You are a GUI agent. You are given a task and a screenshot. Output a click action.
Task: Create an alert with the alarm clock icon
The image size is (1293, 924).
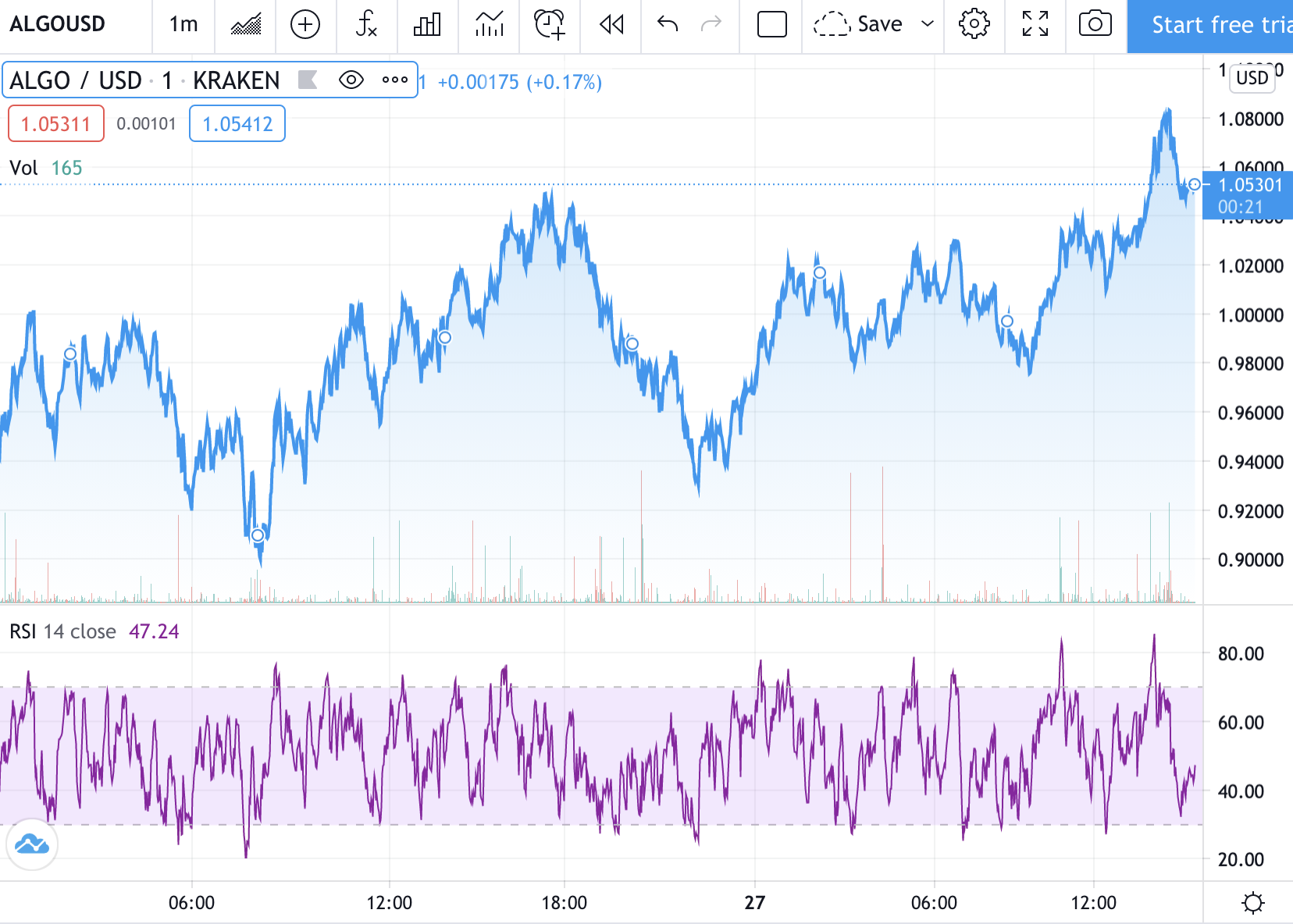(550, 24)
